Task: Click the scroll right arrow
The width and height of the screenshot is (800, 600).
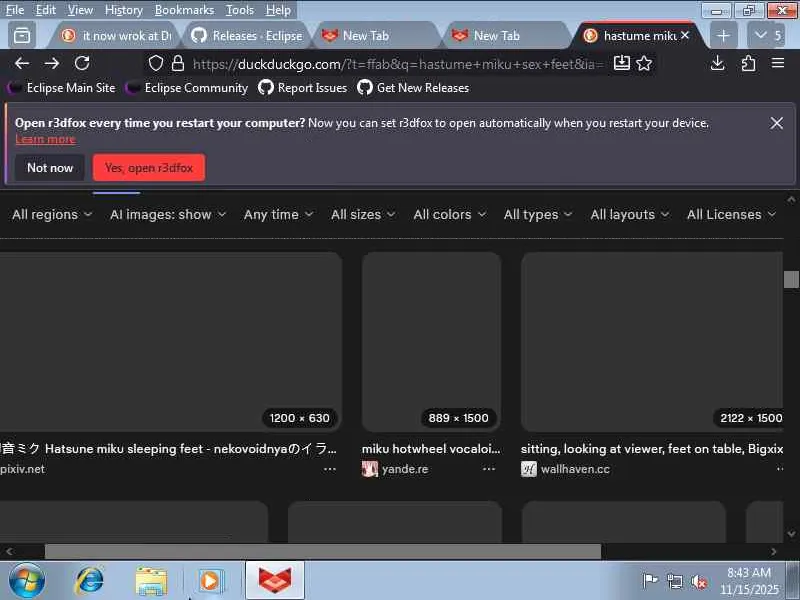Action: (x=773, y=551)
